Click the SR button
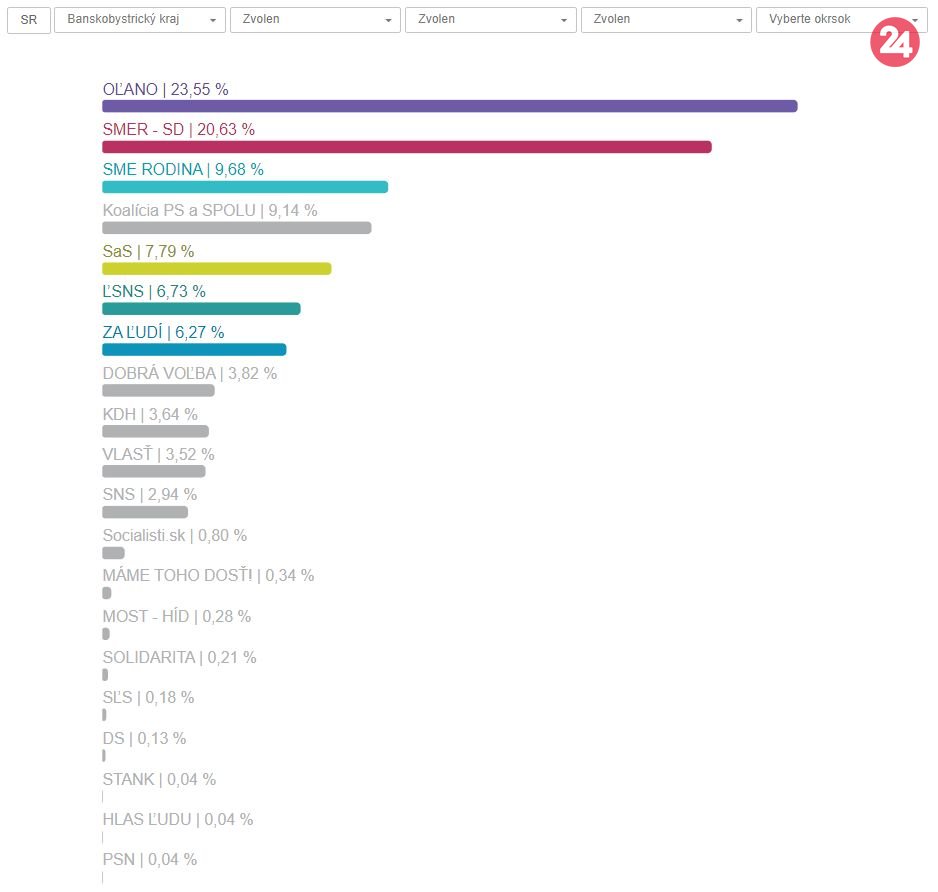 28,20
